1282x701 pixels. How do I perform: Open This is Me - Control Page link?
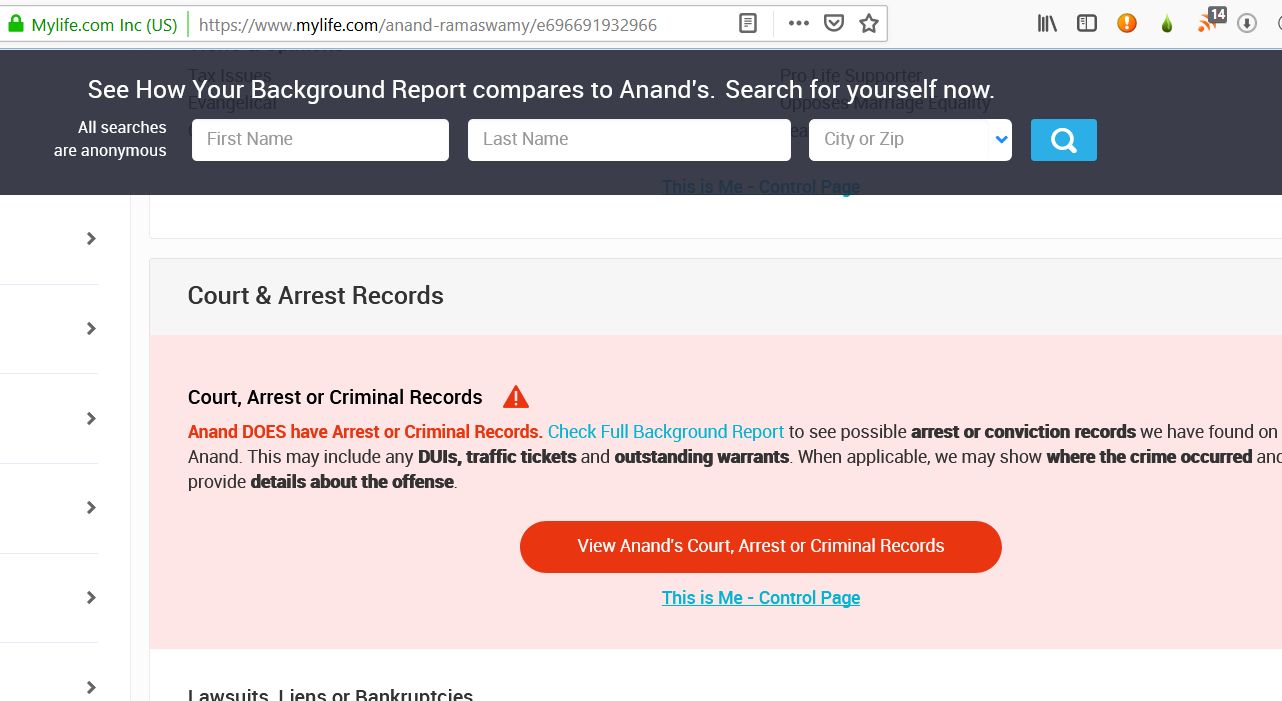(761, 598)
